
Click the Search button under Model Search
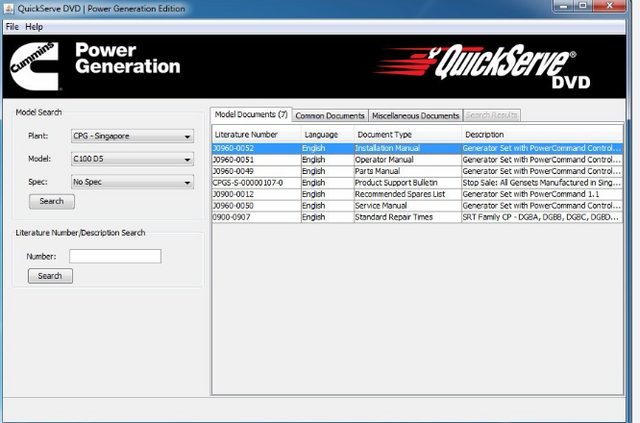pos(51,201)
